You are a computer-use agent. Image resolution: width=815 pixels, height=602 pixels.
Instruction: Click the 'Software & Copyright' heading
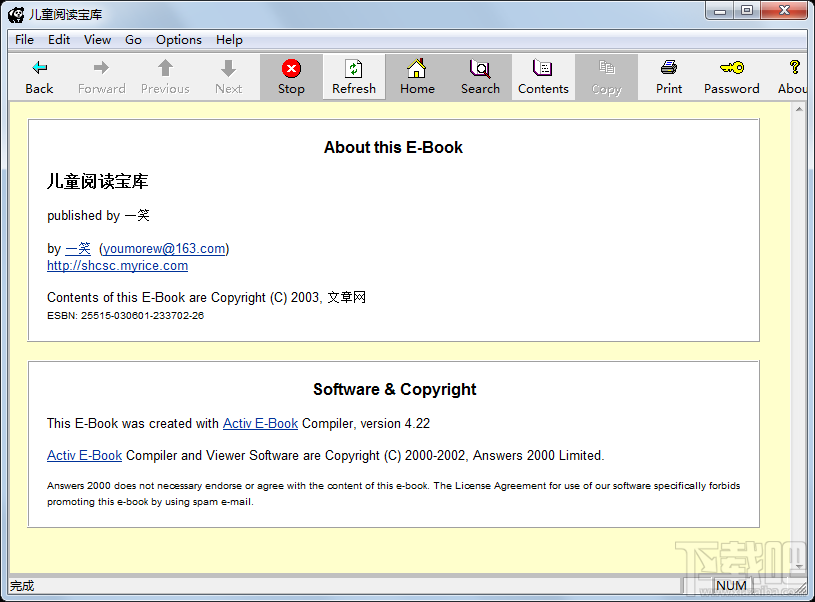pyautogui.click(x=395, y=389)
